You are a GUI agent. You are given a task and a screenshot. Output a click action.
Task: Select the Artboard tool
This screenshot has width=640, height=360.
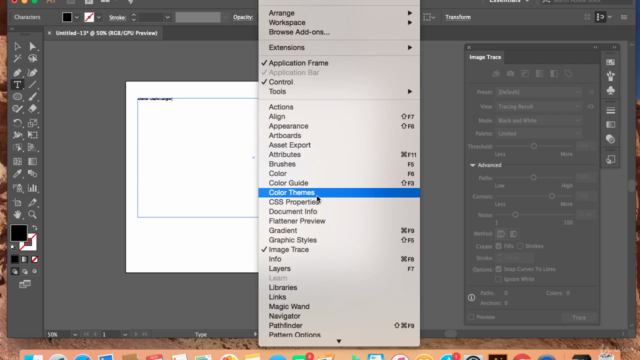click(x=17, y=202)
